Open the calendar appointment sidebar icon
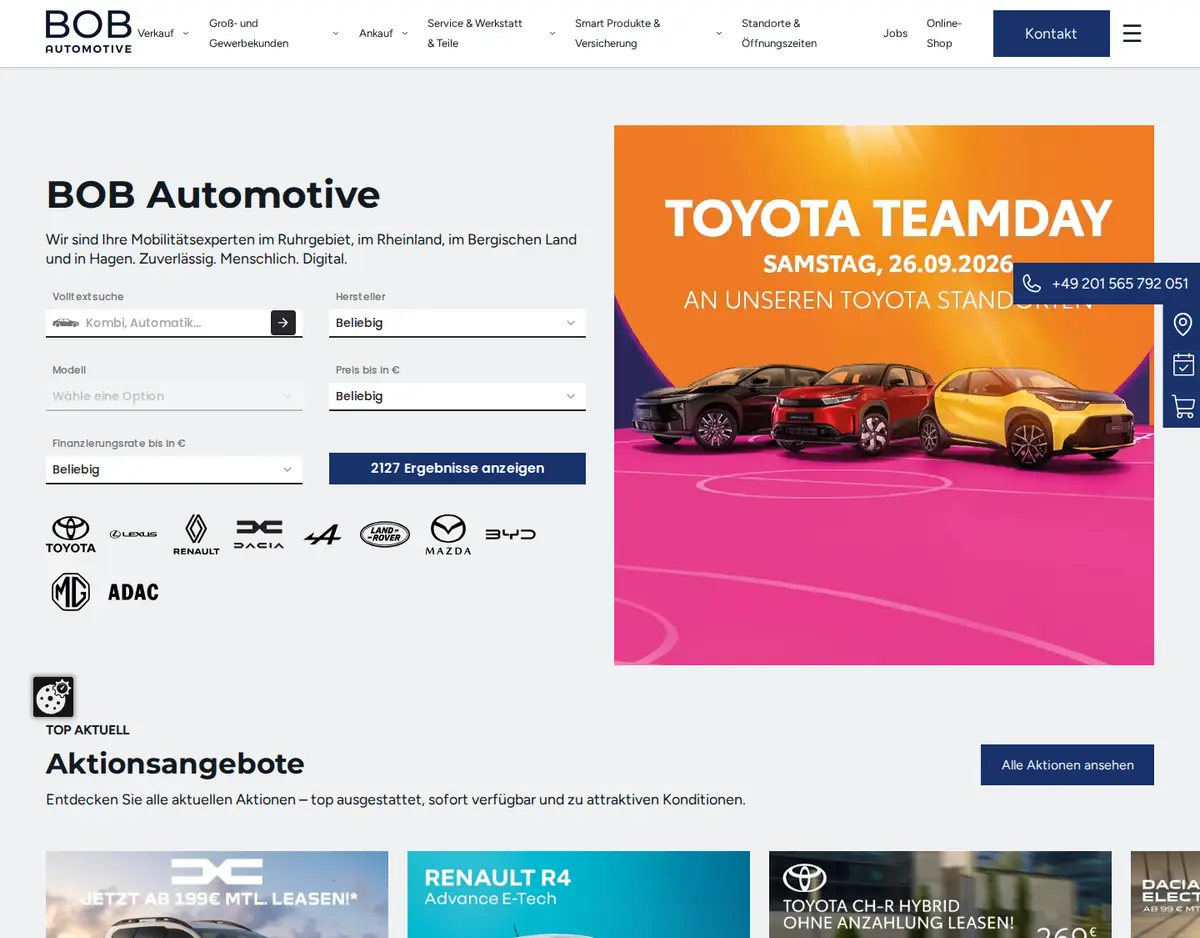 (x=1183, y=365)
